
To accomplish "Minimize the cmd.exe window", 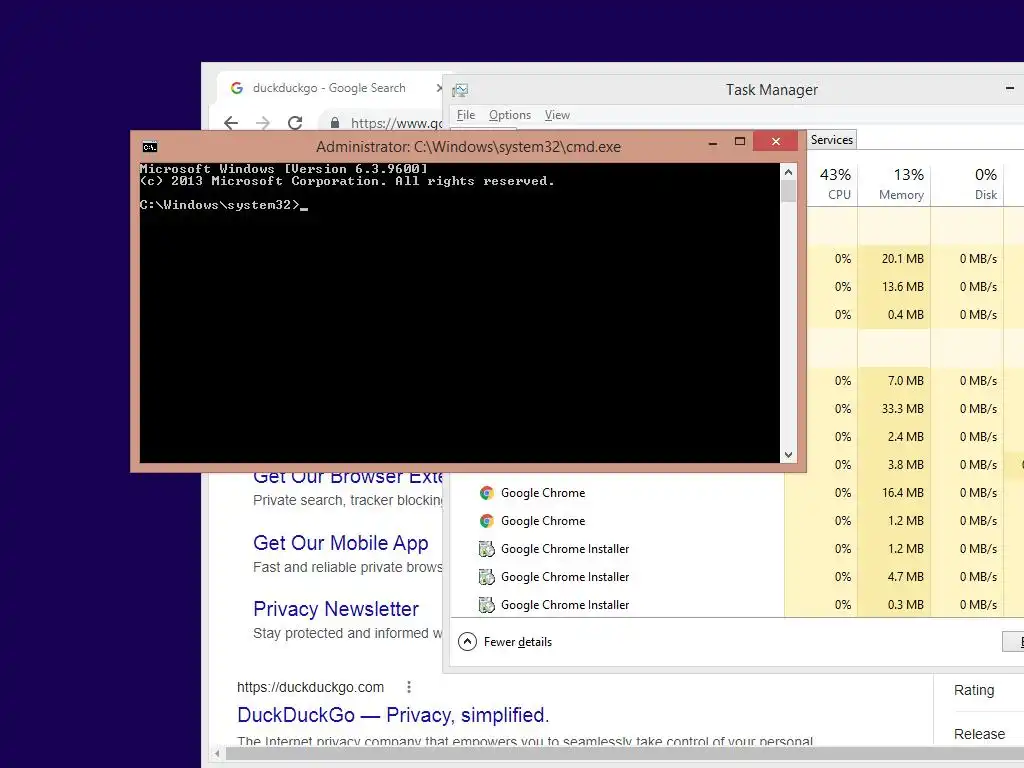I will pos(712,142).
